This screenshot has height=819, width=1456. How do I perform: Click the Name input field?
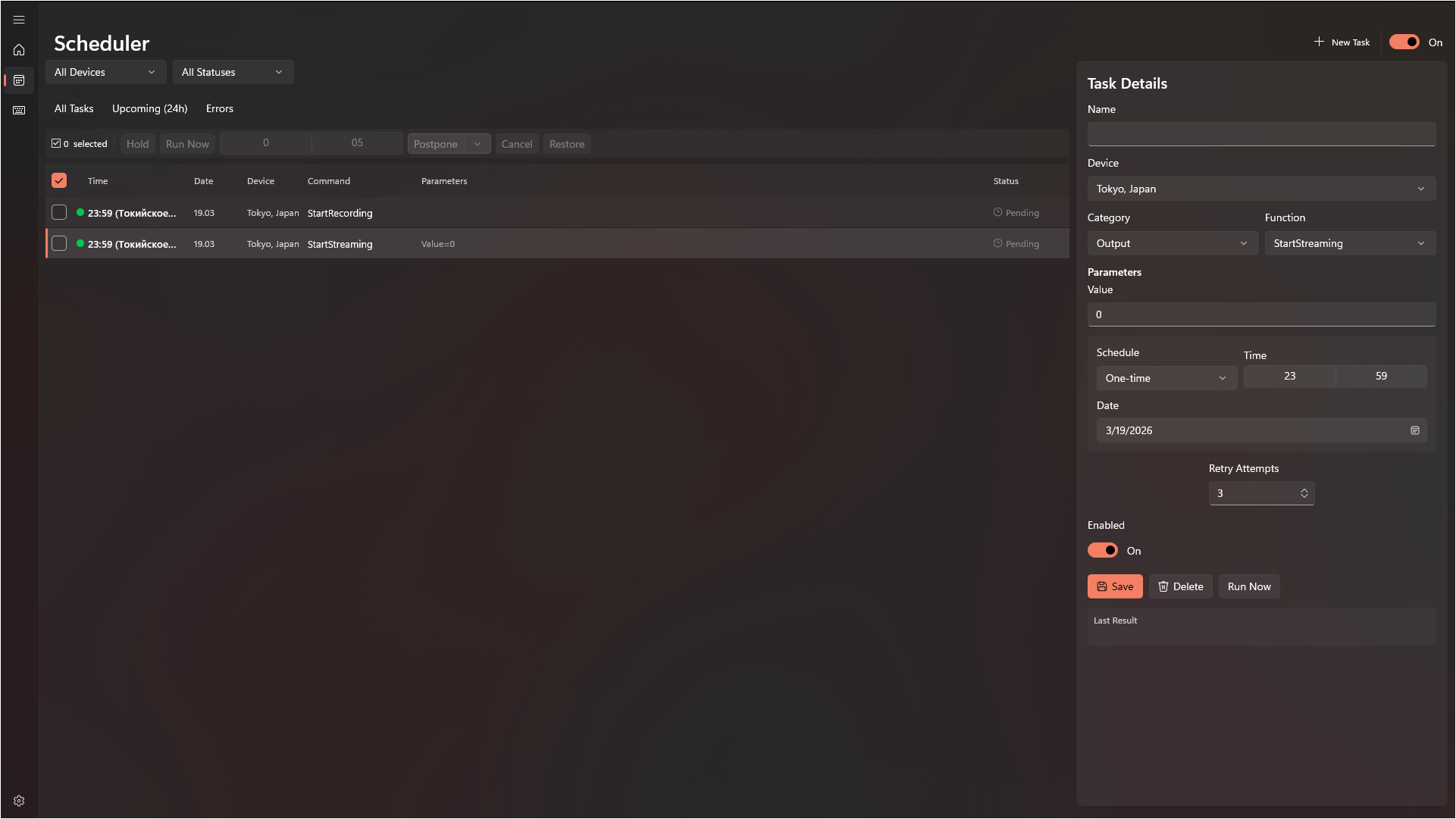1260,134
